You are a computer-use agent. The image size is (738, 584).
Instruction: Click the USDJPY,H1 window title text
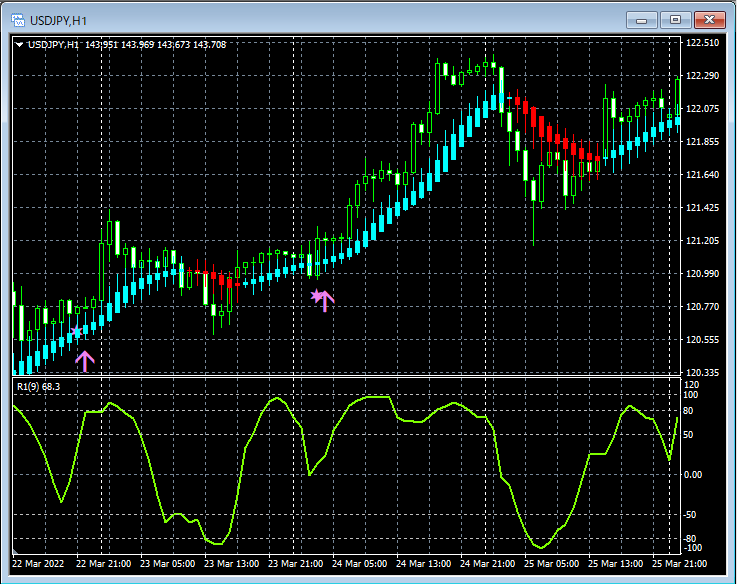point(58,21)
